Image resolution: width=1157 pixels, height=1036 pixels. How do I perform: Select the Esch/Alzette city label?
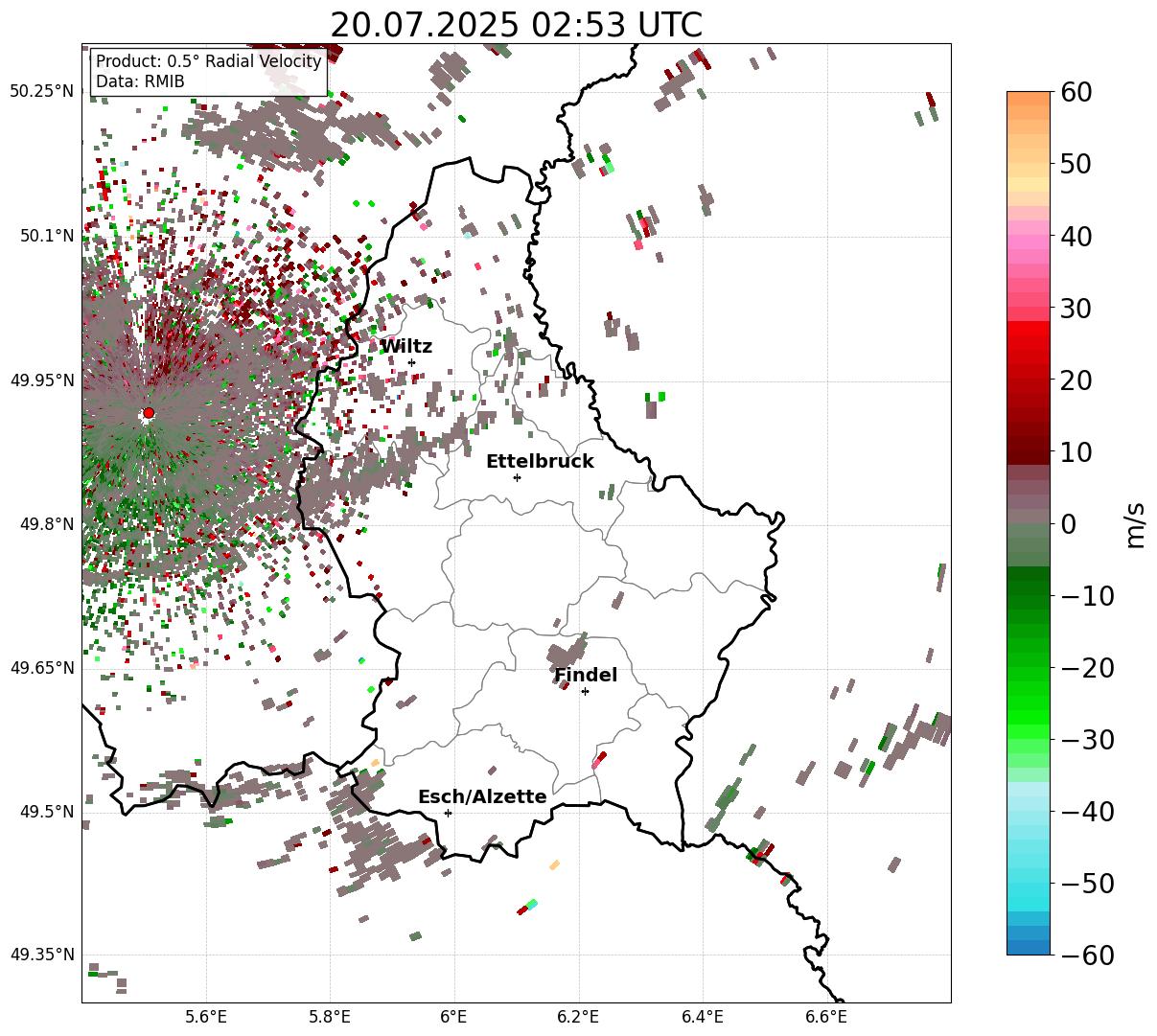pyautogui.click(x=482, y=797)
